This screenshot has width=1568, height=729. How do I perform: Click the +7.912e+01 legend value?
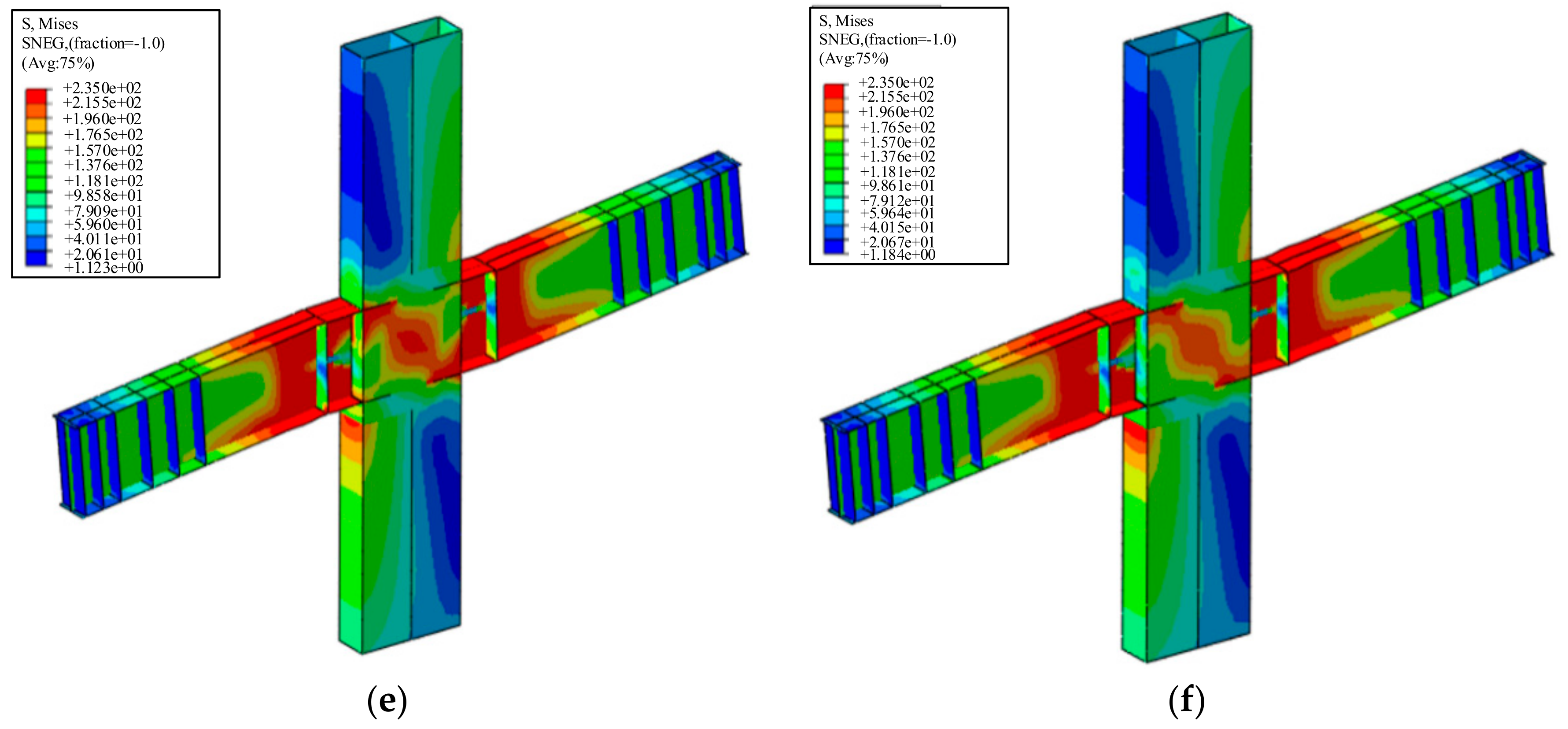(897, 200)
